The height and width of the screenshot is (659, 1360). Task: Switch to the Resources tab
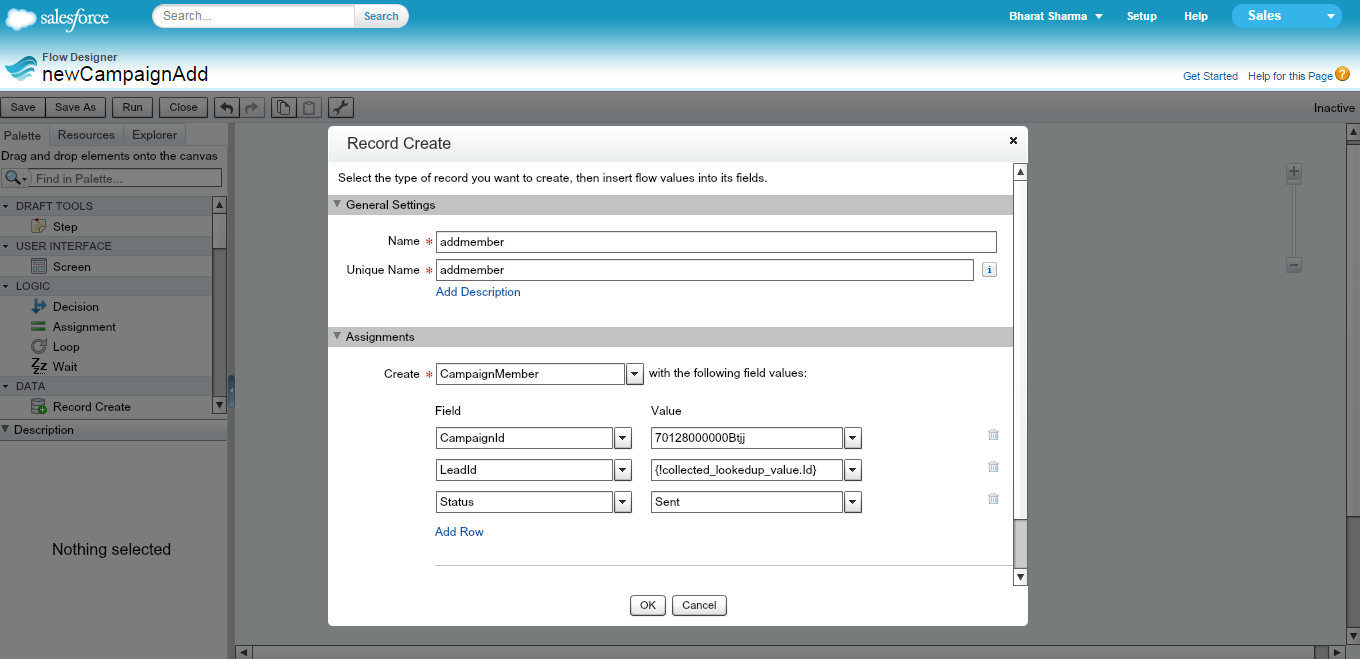pyautogui.click(x=86, y=135)
